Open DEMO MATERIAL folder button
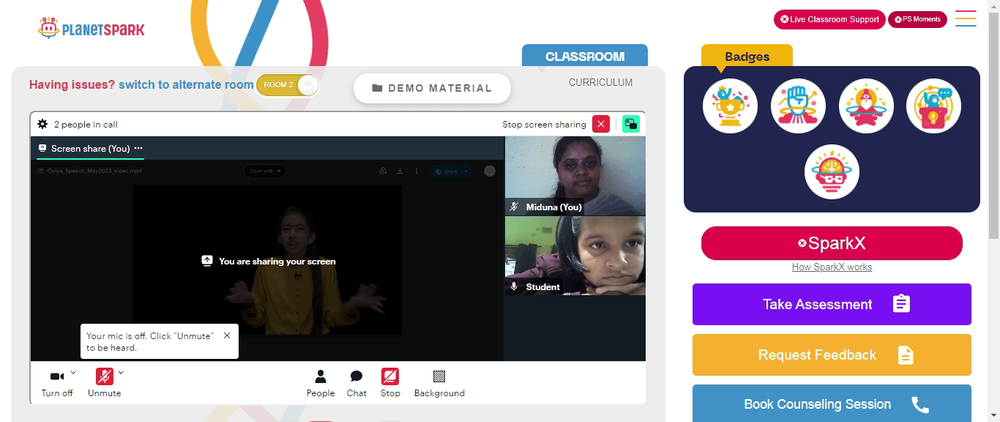 point(432,88)
